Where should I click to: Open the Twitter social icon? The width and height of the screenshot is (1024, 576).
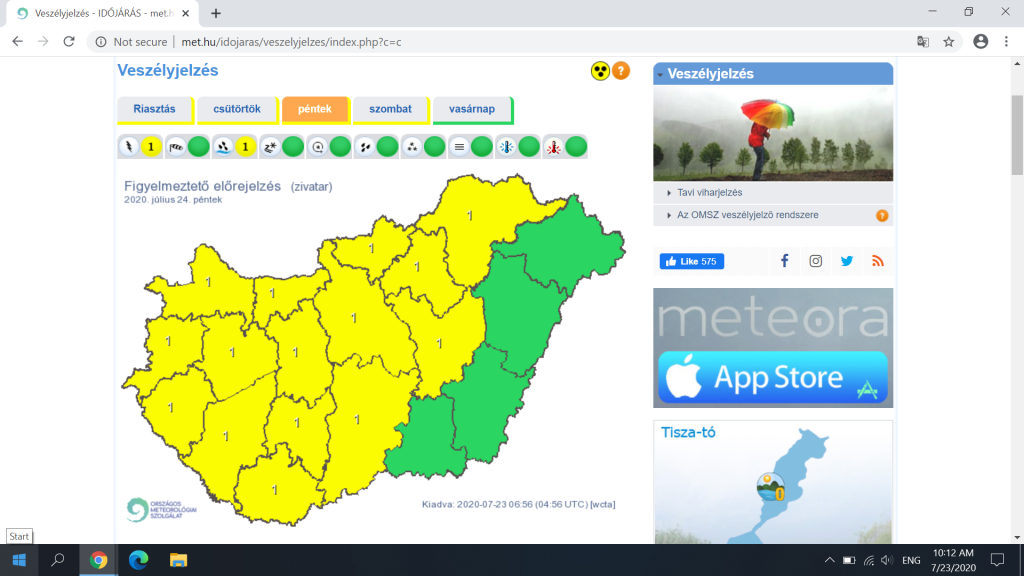click(x=847, y=261)
